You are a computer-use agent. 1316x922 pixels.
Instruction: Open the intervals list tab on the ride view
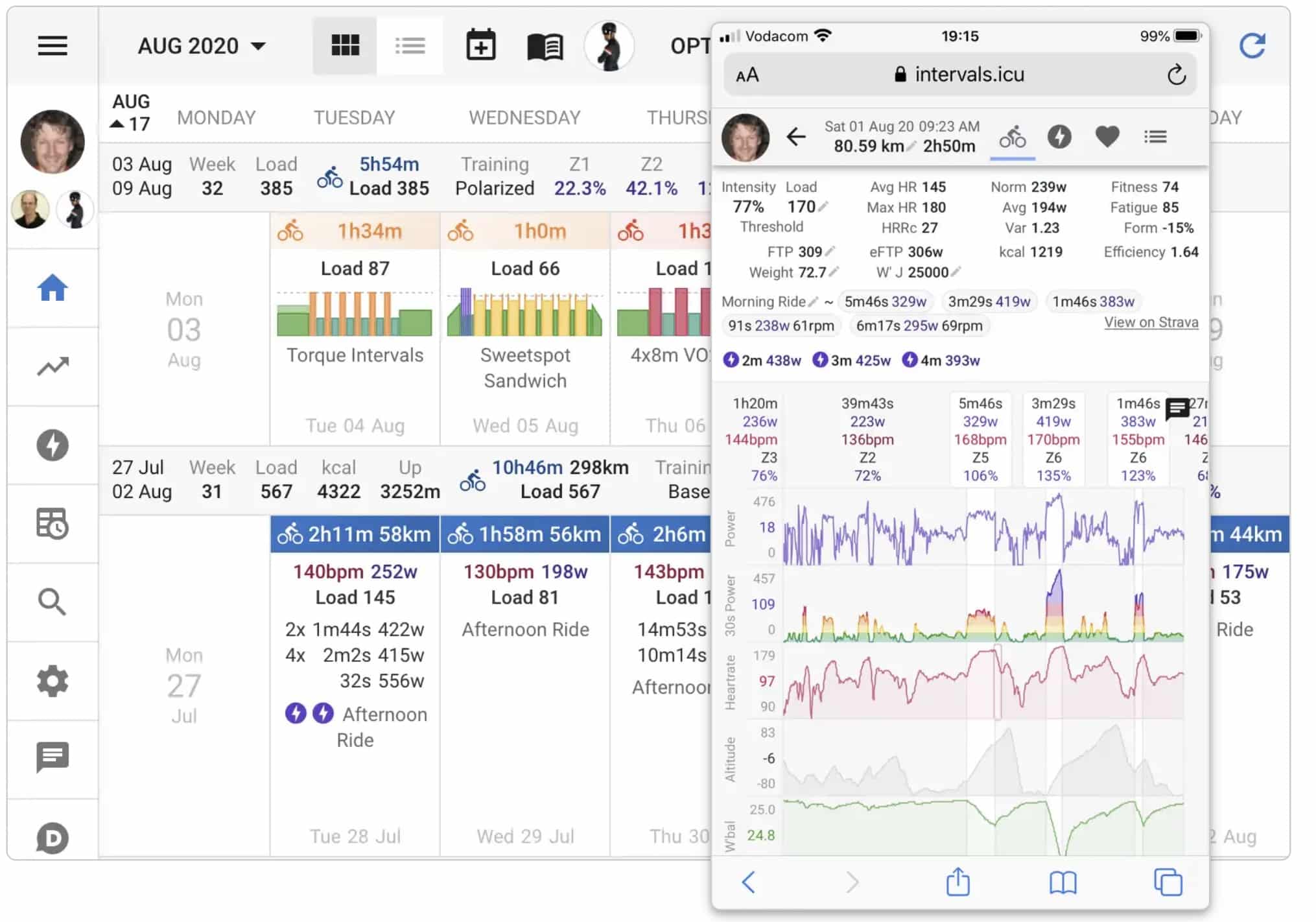coord(1155,137)
